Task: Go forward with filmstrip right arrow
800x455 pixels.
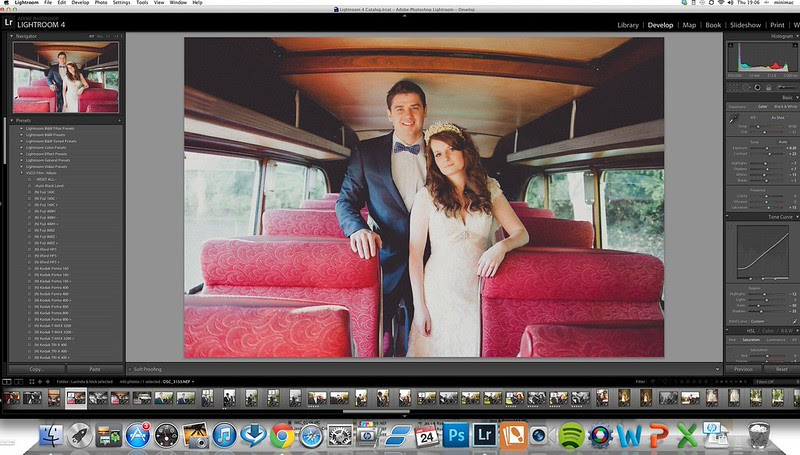Action: point(47,381)
